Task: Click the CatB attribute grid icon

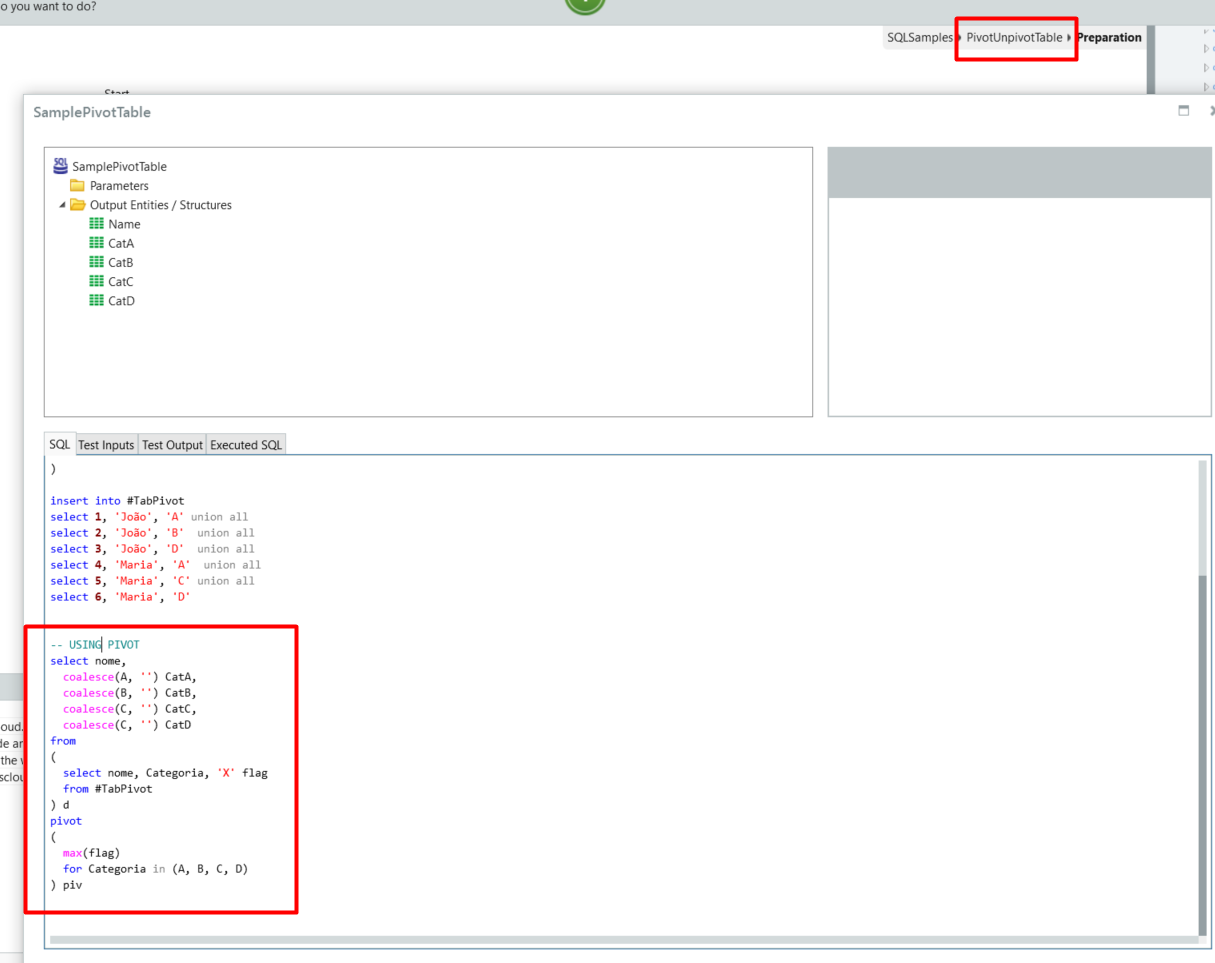Action: tap(95, 262)
